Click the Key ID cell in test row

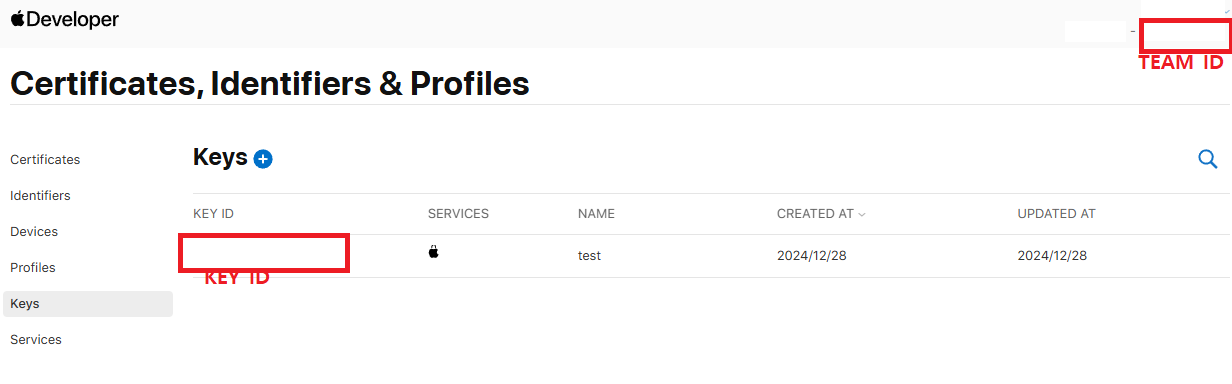[264, 253]
